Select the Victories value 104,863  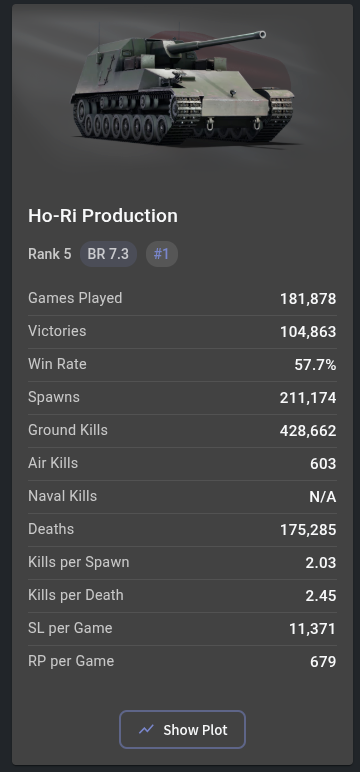(308, 332)
